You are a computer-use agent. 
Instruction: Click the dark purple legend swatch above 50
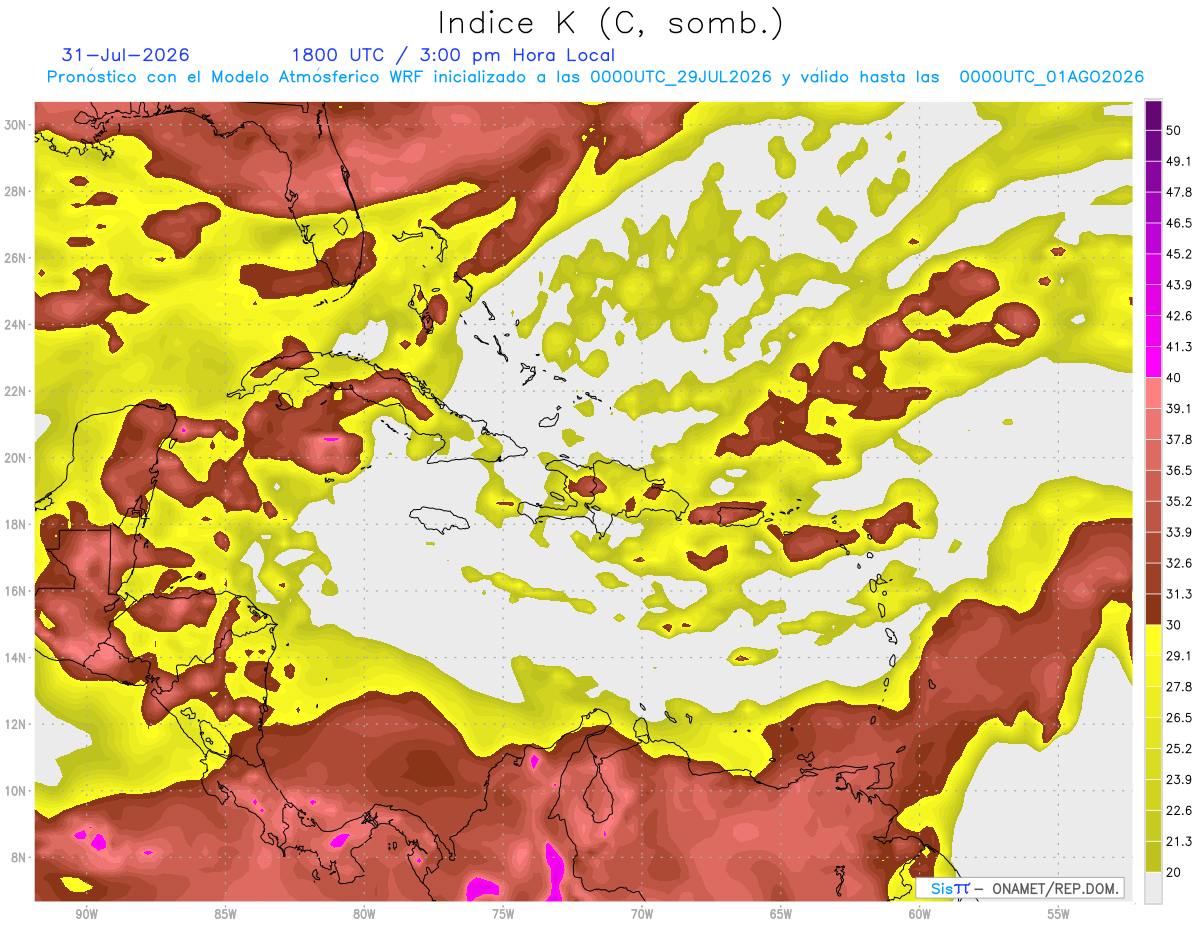(x=1153, y=115)
